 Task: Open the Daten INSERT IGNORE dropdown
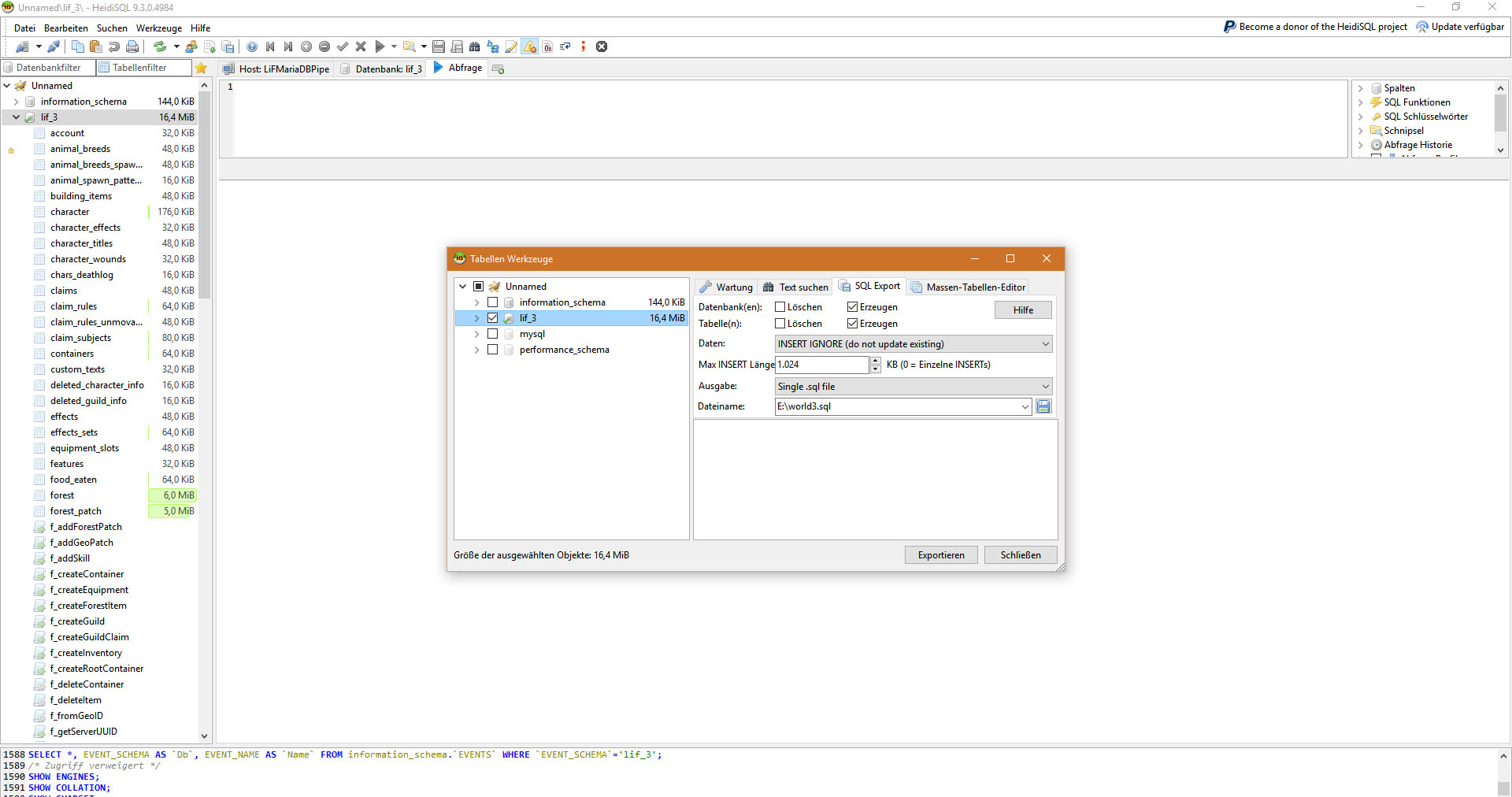point(913,344)
